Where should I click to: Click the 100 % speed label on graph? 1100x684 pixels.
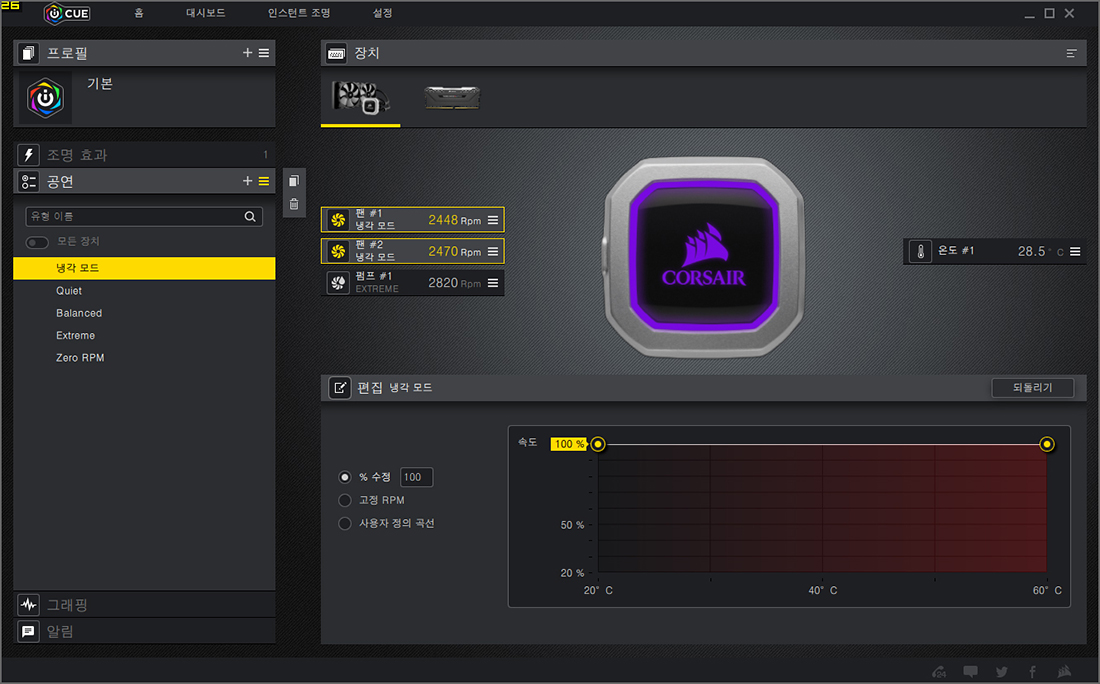569,444
